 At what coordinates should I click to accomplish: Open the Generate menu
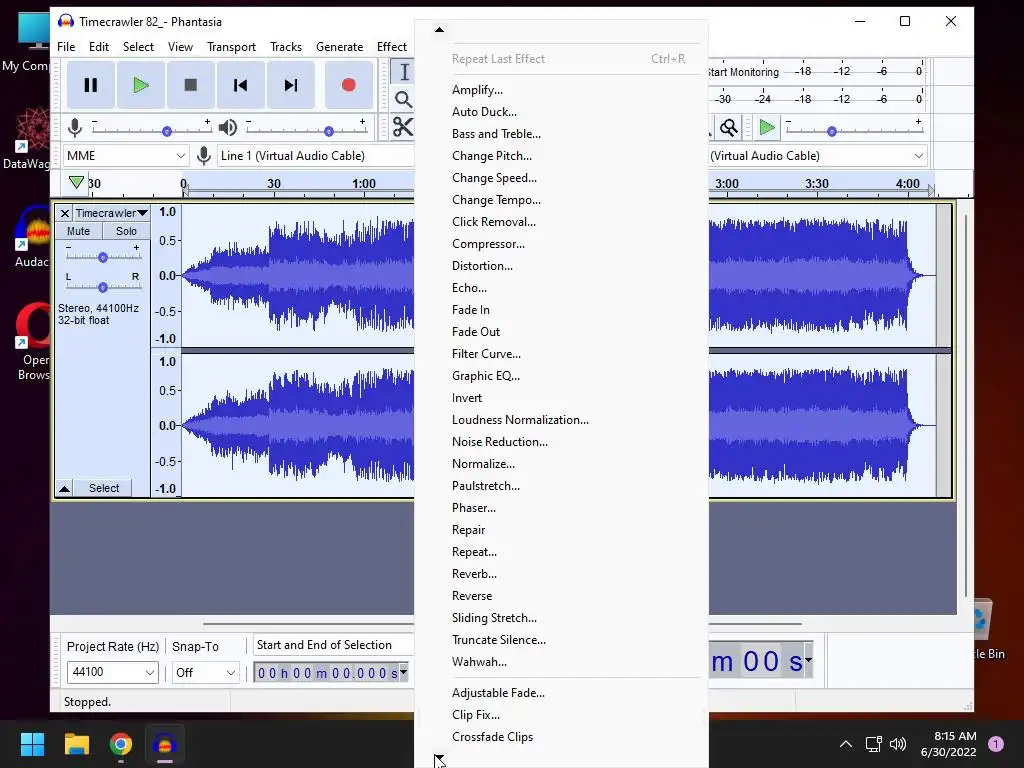click(340, 47)
